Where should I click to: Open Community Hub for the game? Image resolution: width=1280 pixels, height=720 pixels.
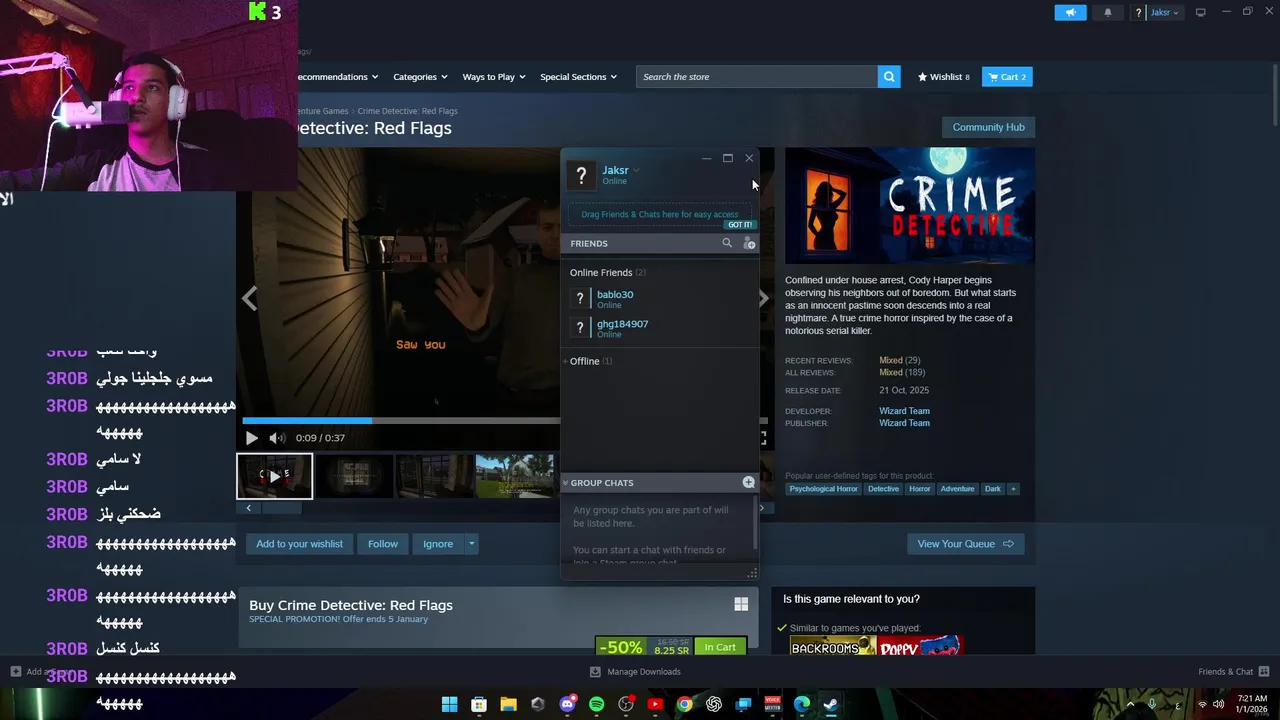(988, 127)
